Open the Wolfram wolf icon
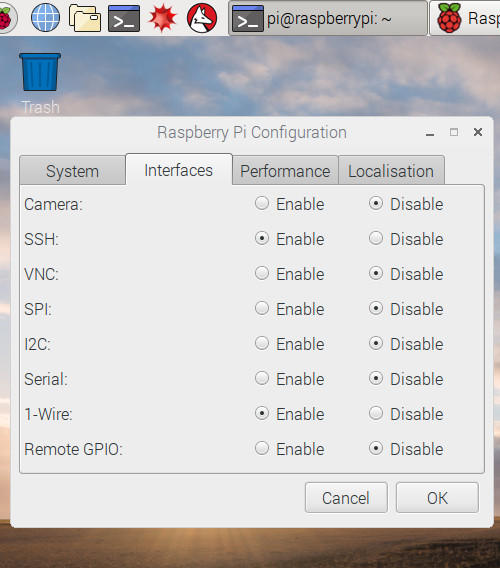Screen dimensions: 500x568 (202, 18)
